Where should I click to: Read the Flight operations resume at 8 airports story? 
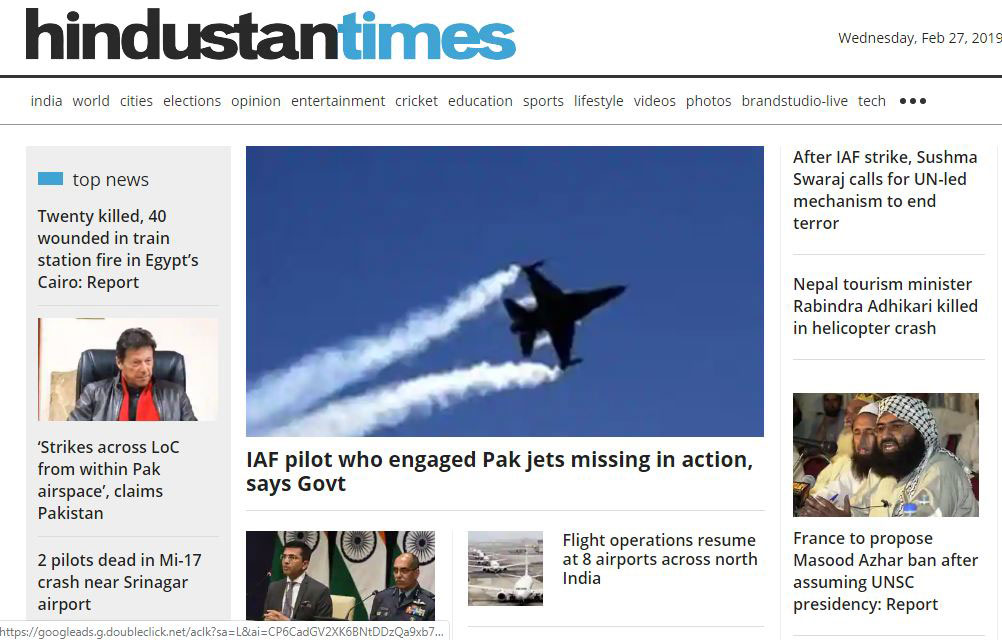(659, 559)
